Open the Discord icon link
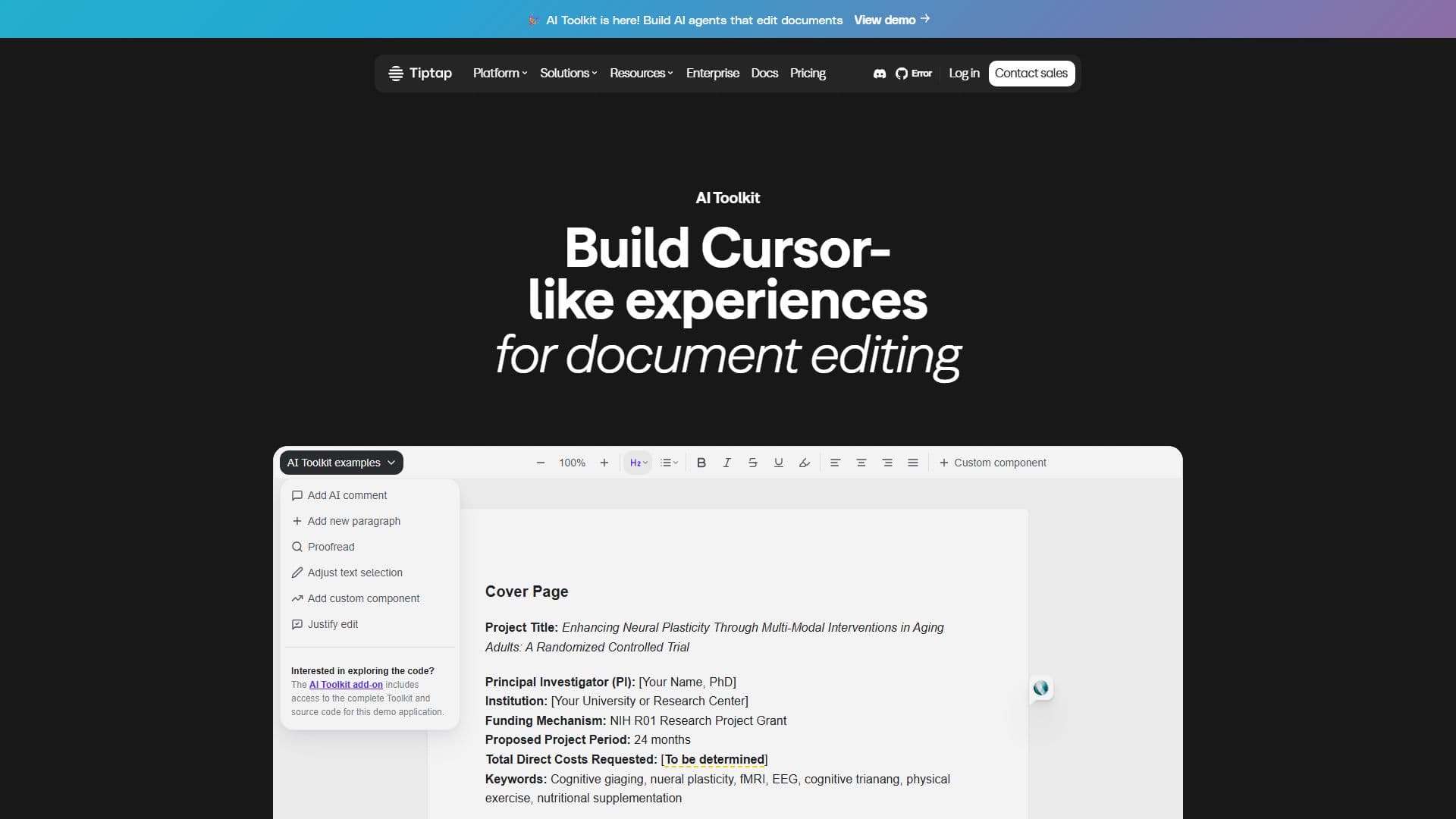Image resolution: width=1456 pixels, height=819 pixels. click(879, 74)
